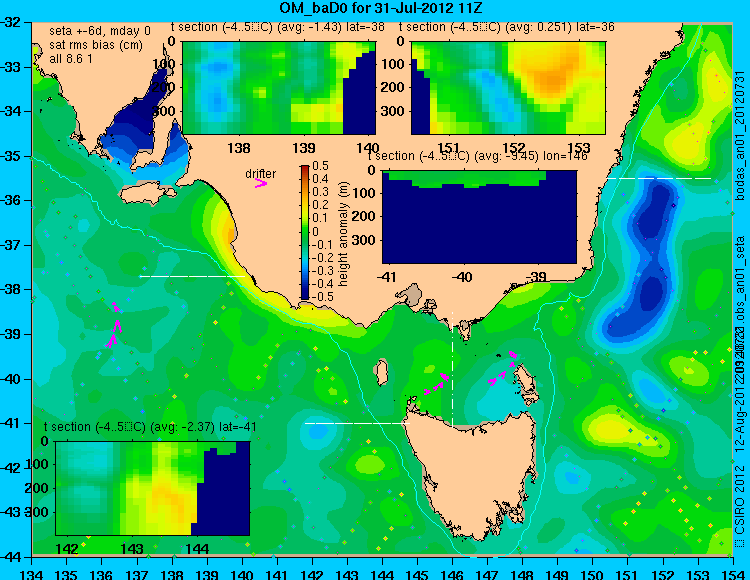
Task: Click the white dashed section line at latitude -35.5
Action: [x=659, y=178]
